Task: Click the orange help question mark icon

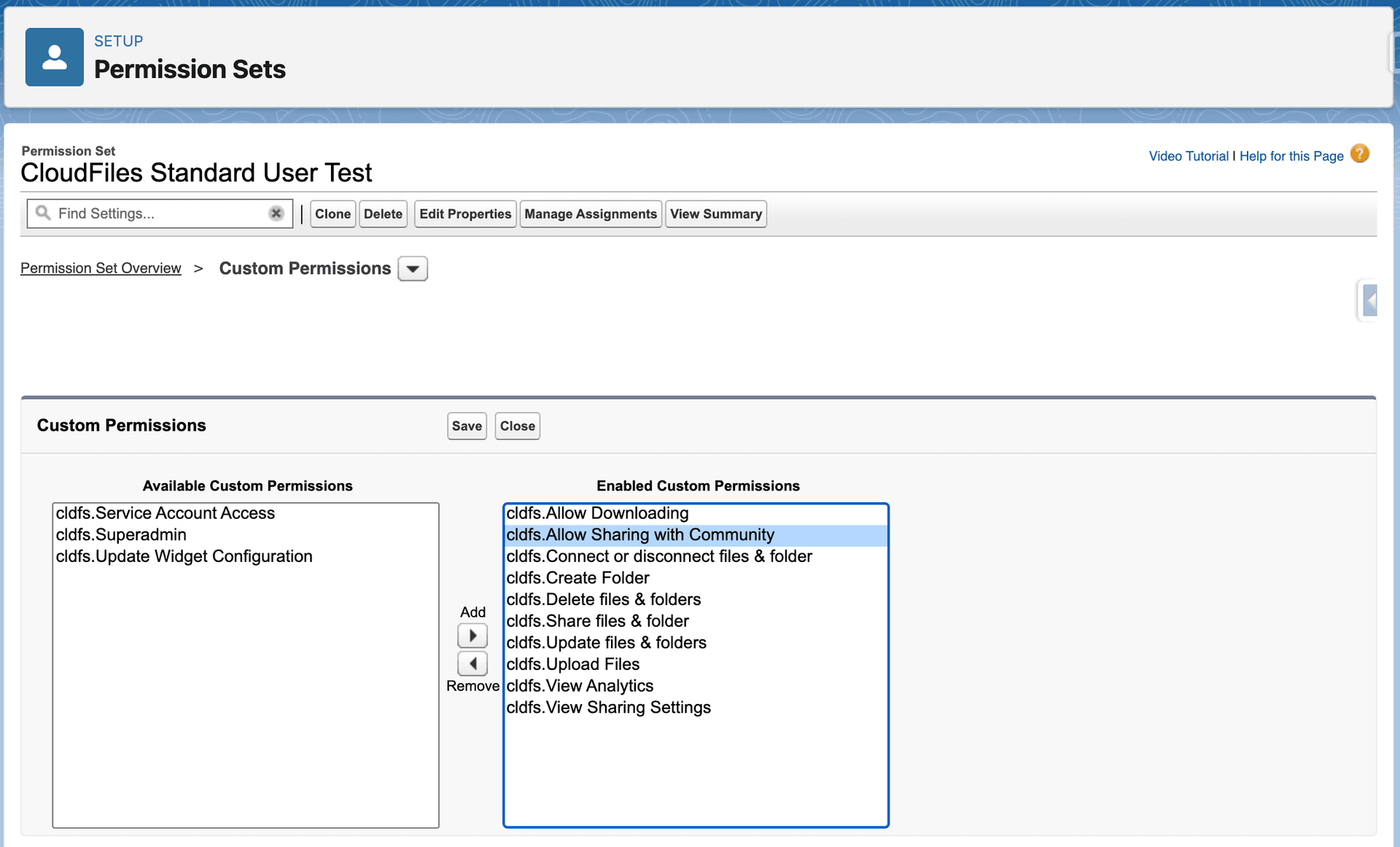Action: pos(1359,155)
